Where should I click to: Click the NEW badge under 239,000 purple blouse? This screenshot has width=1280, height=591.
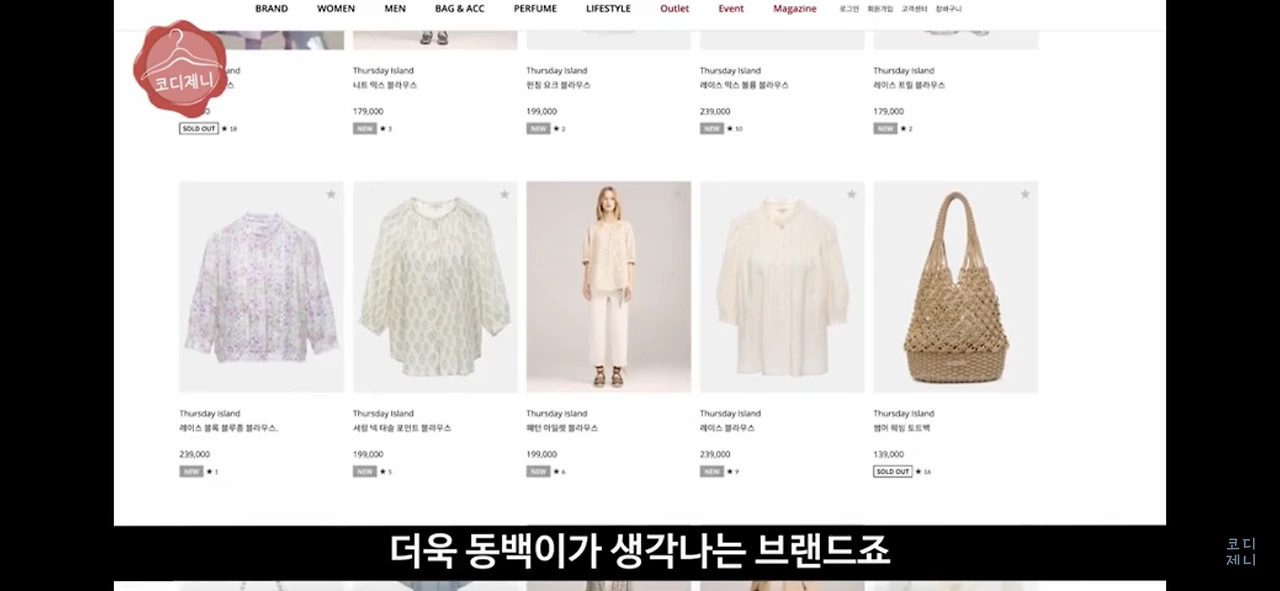tap(191, 471)
